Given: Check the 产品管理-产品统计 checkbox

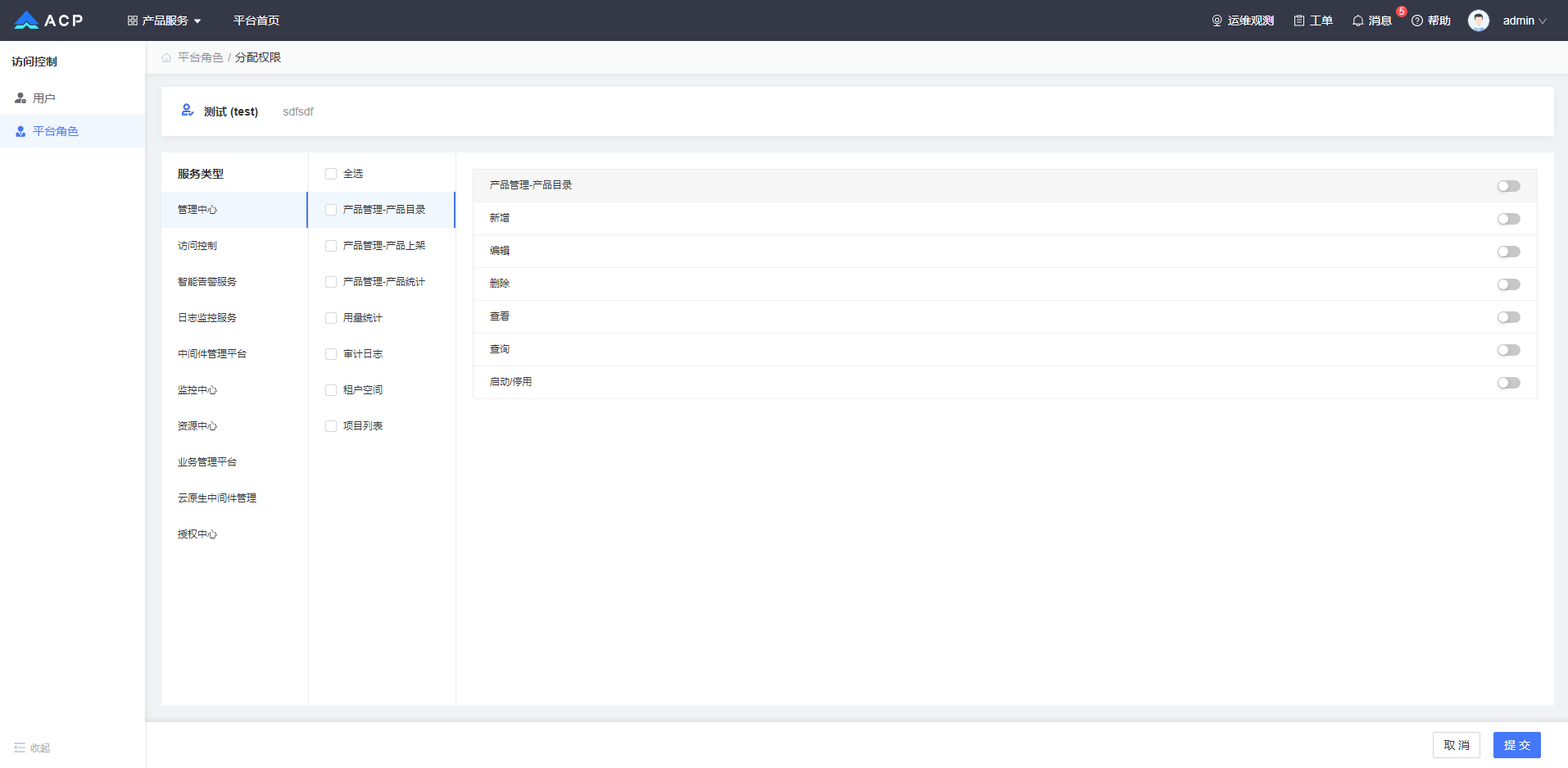Looking at the screenshot, I should pos(331,282).
